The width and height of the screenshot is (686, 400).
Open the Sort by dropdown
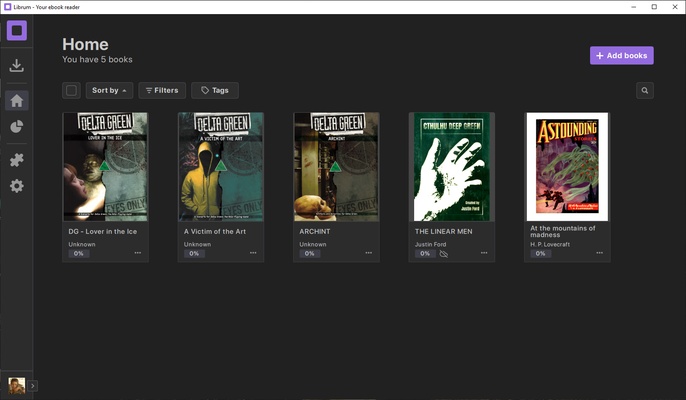(109, 91)
